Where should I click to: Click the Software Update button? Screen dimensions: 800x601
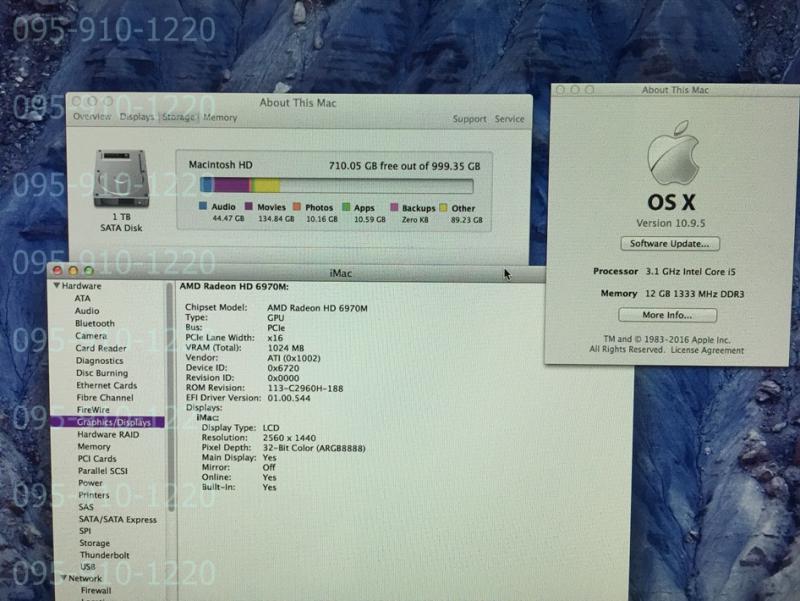[669, 244]
